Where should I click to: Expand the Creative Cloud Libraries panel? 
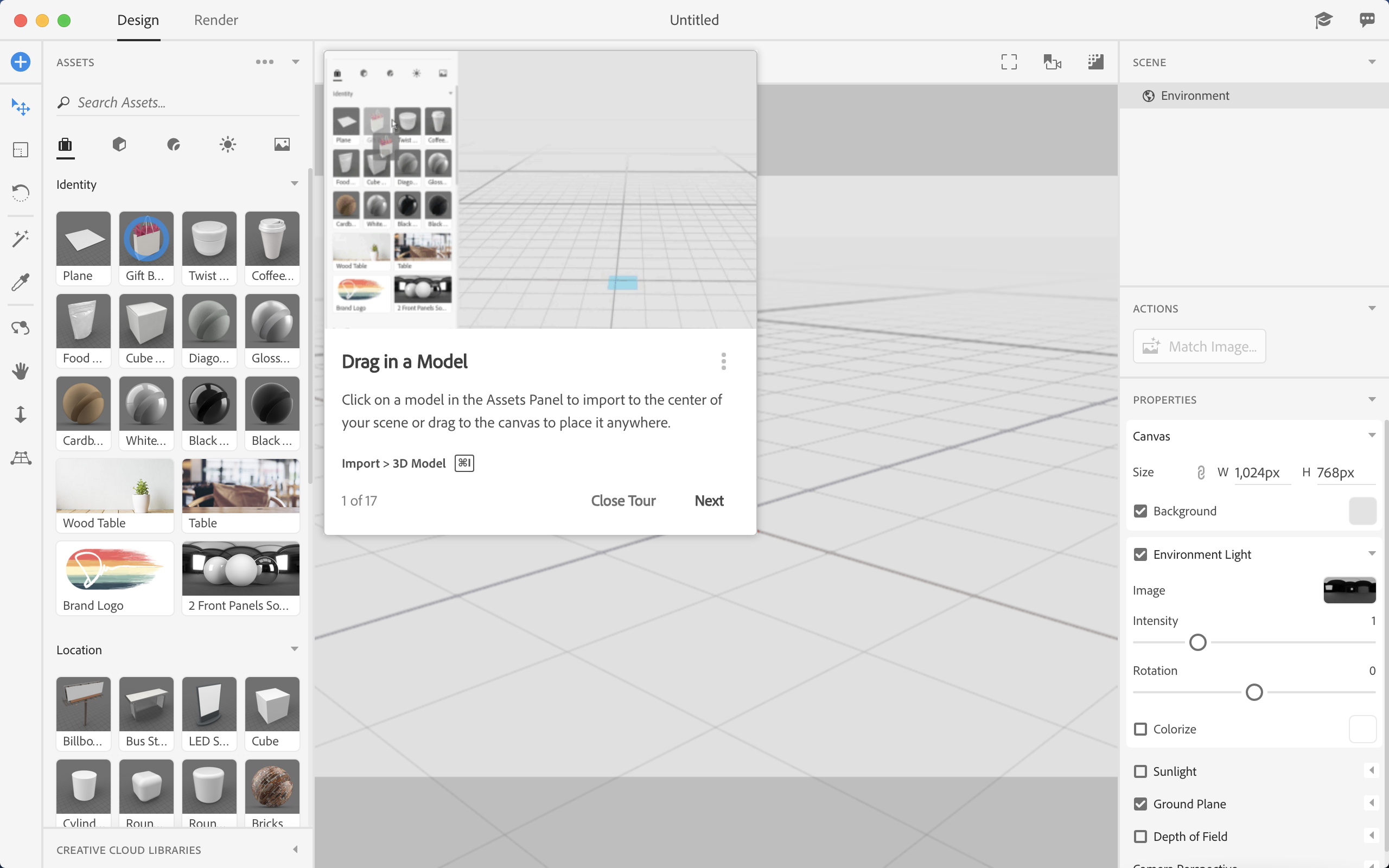tap(295, 850)
